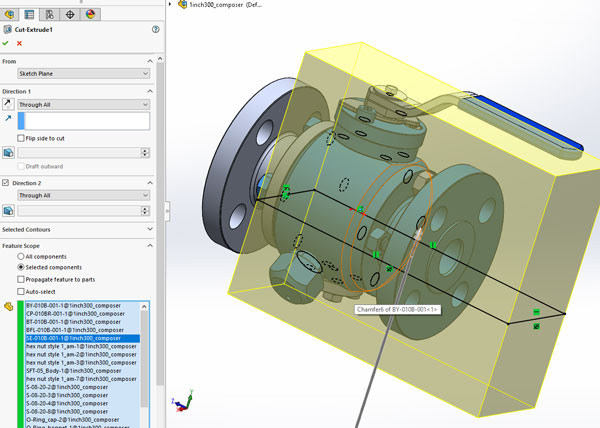Click the Direction 1 draft on/off icon
The width and height of the screenshot is (600, 428).
(9, 152)
